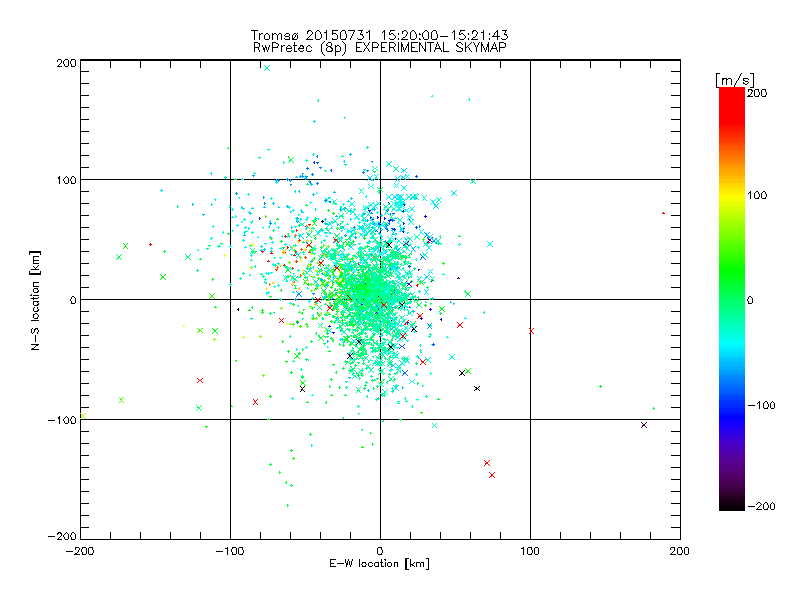Viewport: 800px width, 600px height.
Task: Select the "N-S location [km]" axis label
Action: (x=35, y=300)
